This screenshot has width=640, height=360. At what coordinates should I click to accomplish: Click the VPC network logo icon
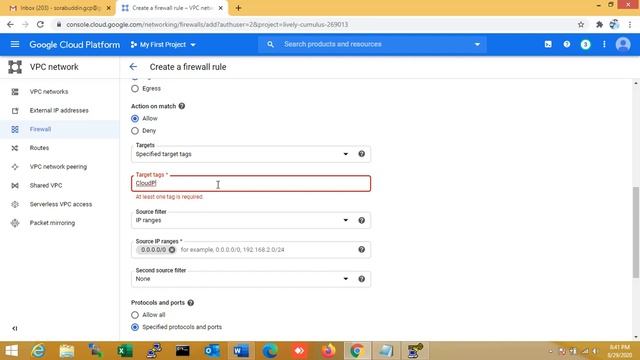click(15, 67)
